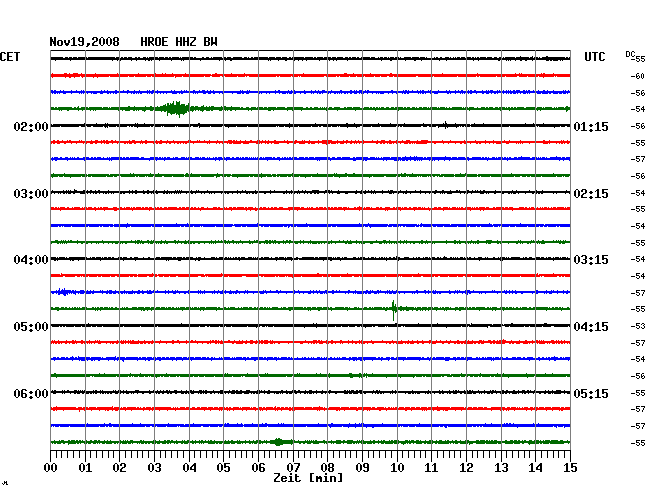Image resolution: width=650 pixels, height=494 pixels.
Task: Select the 01:15 UTC time label
Action: pyautogui.click(x=591, y=126)
